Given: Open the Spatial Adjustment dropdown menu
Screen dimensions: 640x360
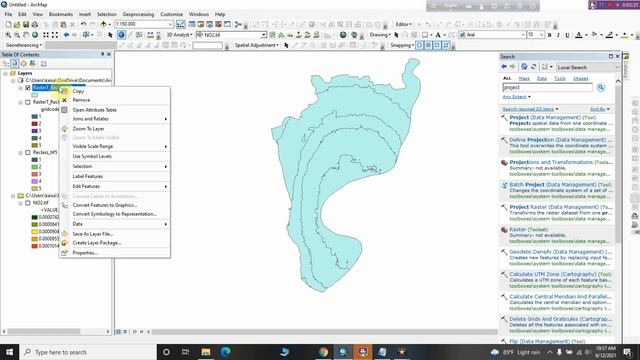Looking at the screenshot, I should 257,45.
